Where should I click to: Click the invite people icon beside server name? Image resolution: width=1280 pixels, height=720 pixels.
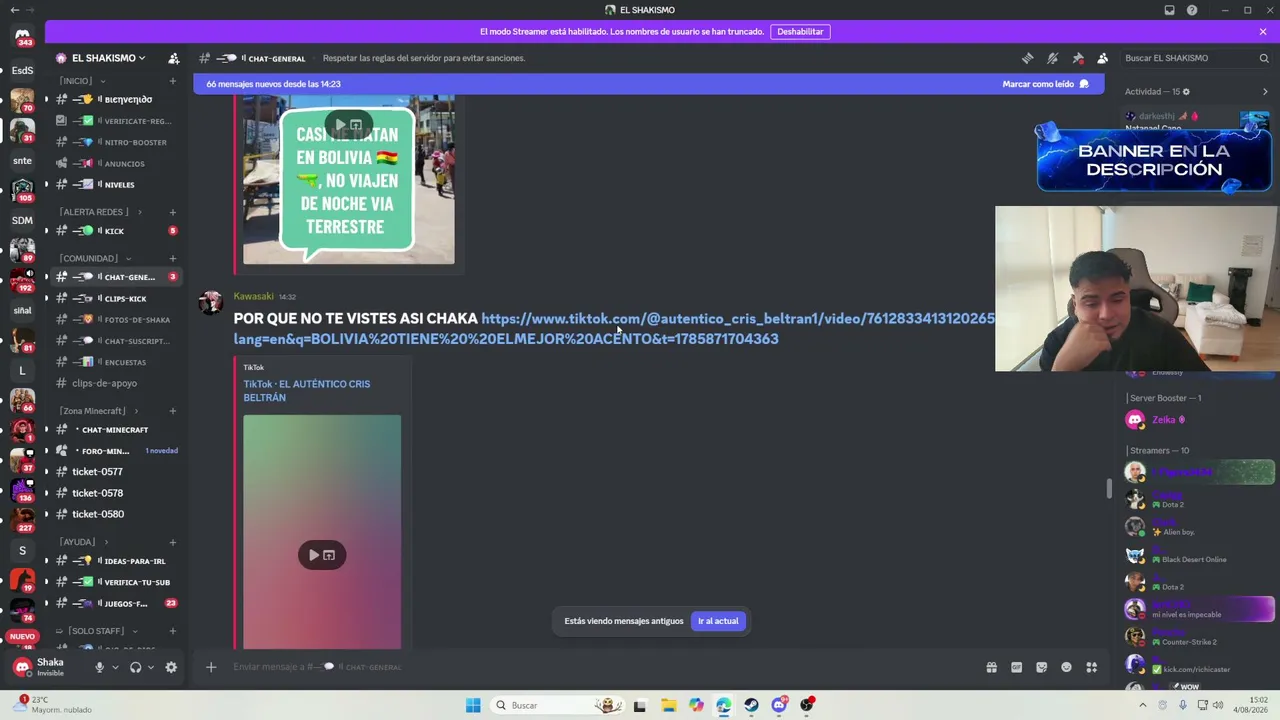[173, 58]
